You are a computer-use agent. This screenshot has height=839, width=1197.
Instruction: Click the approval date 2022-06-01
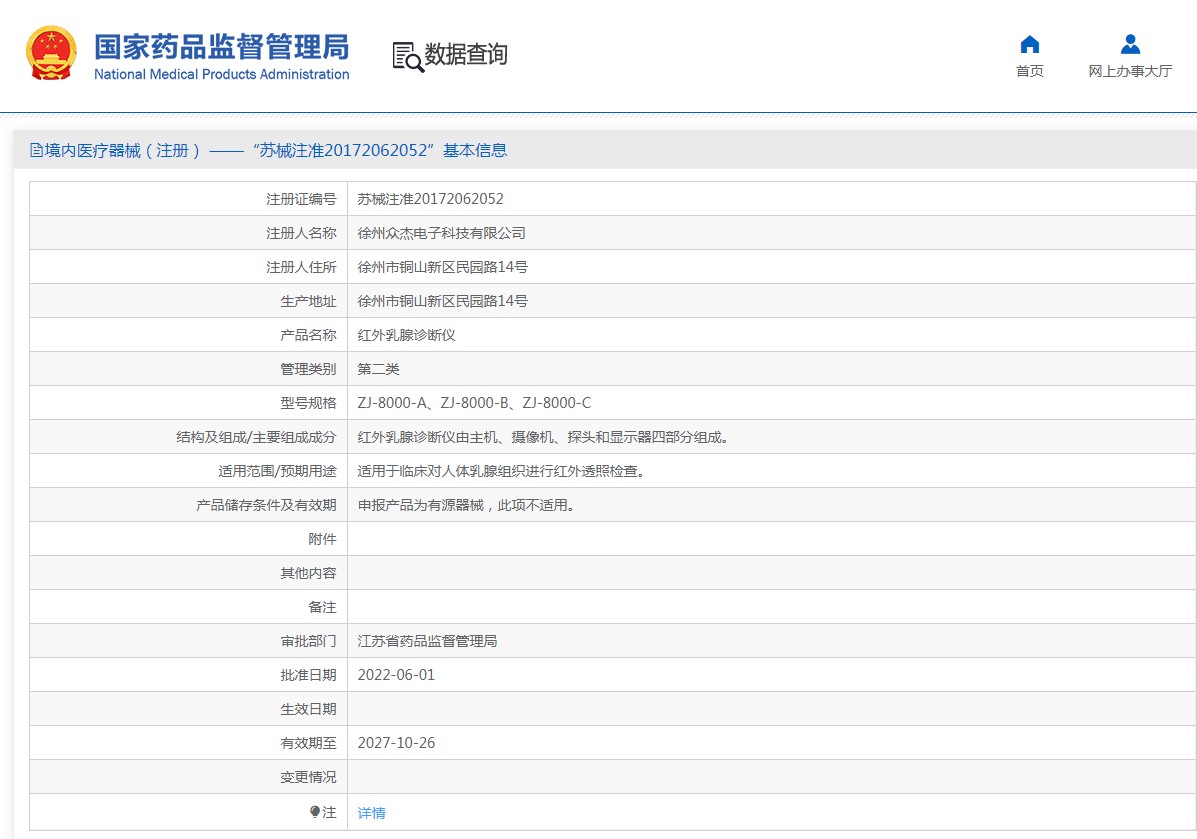396,675
